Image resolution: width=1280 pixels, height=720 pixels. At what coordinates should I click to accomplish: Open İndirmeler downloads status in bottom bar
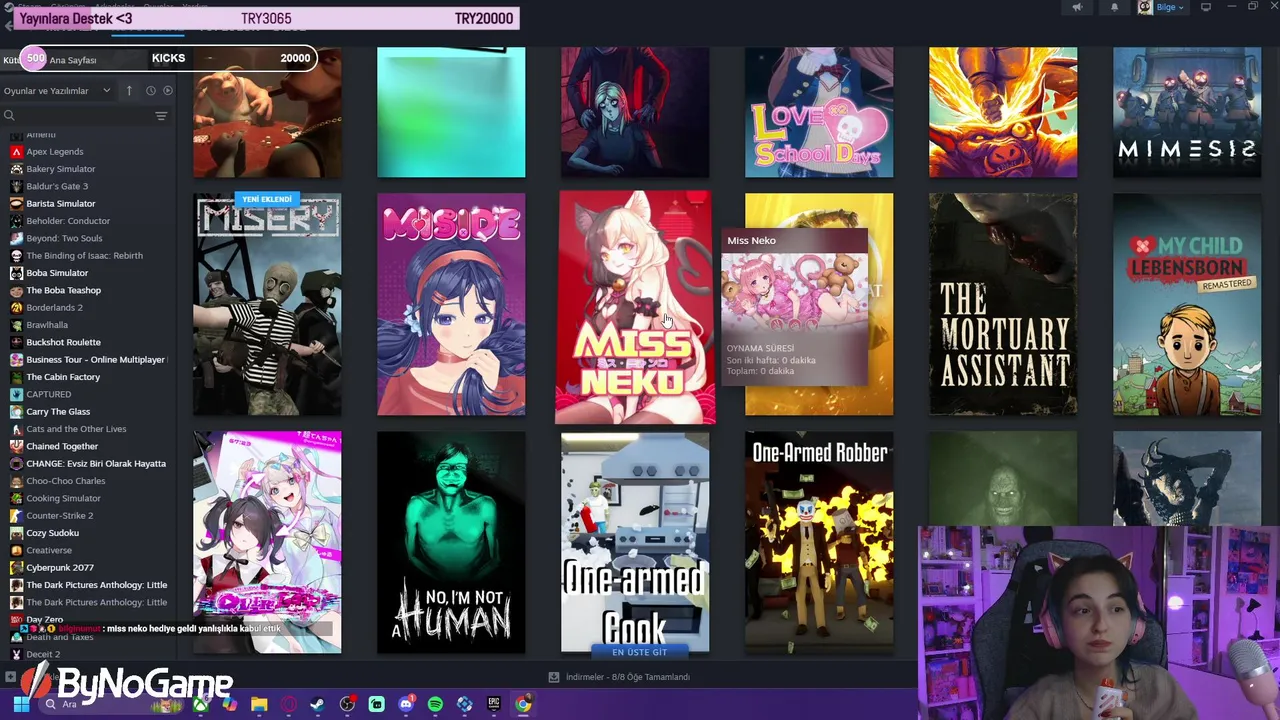[620, 677]
